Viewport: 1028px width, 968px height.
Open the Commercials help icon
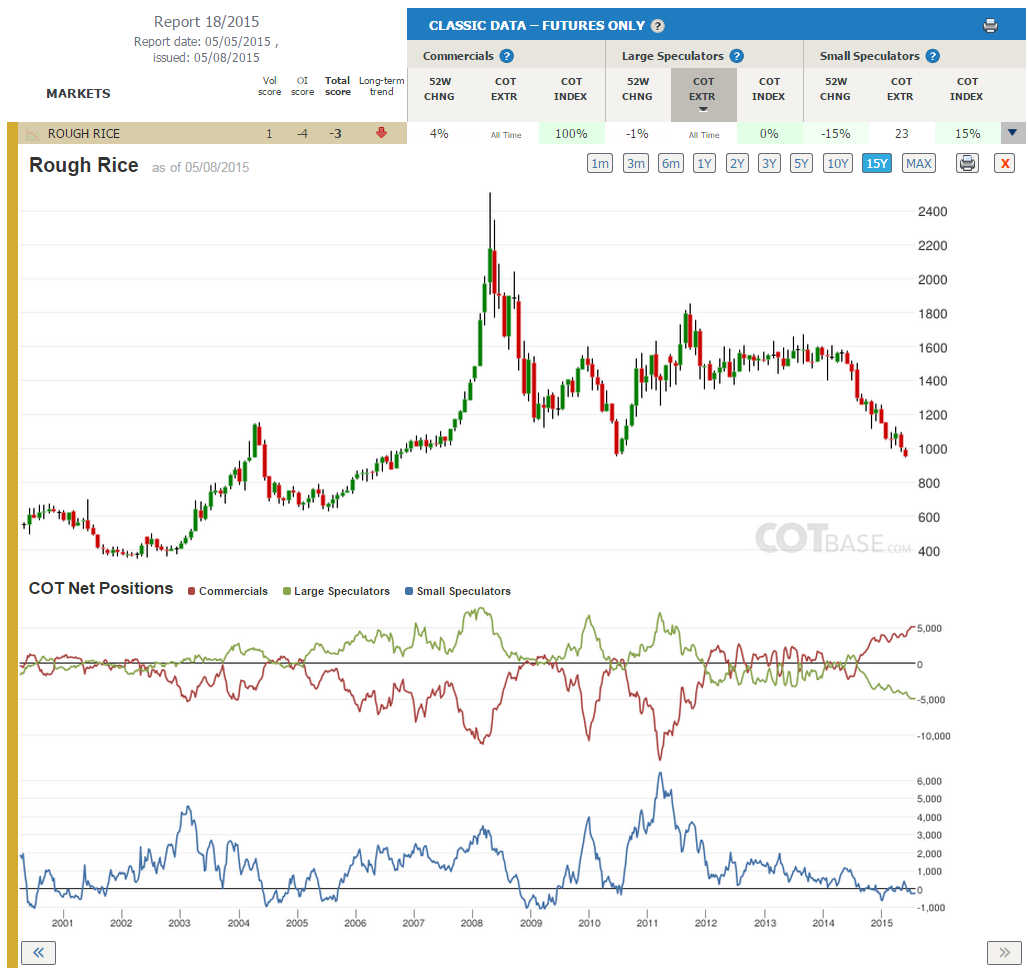[x=507, y=56]
